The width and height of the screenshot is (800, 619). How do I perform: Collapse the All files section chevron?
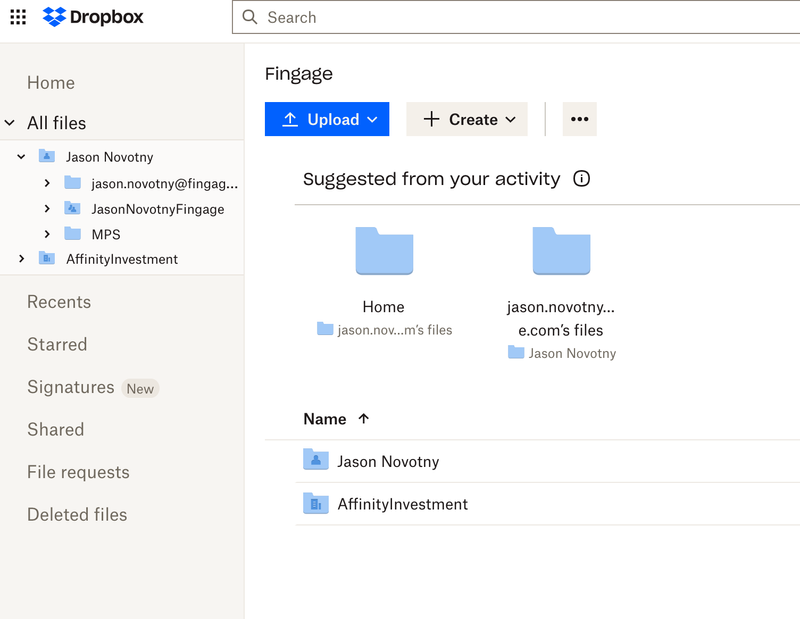(x=10, y=123)
